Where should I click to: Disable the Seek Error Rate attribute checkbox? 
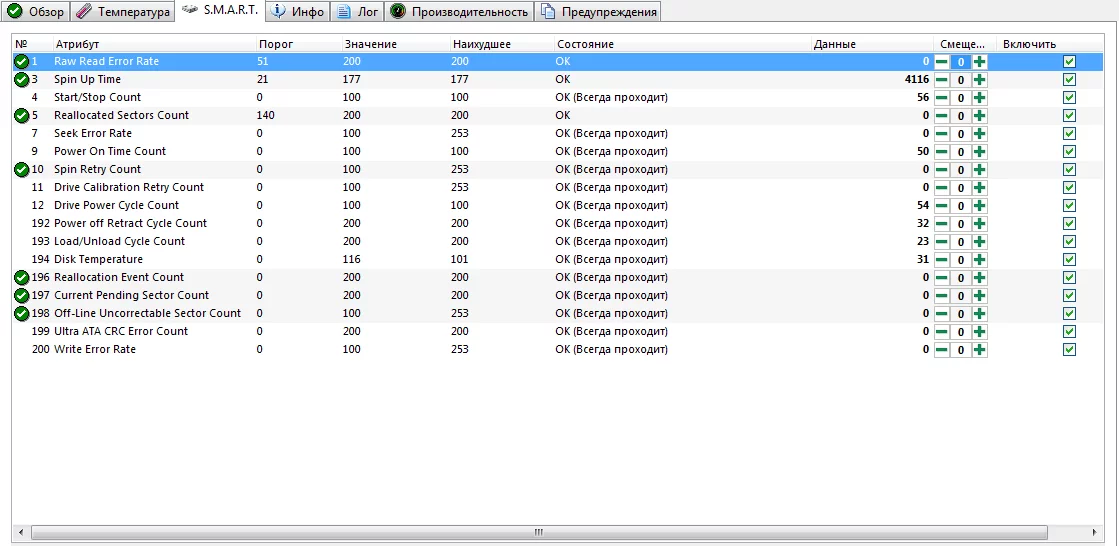pyautogui.click(x=1069, y=133)
